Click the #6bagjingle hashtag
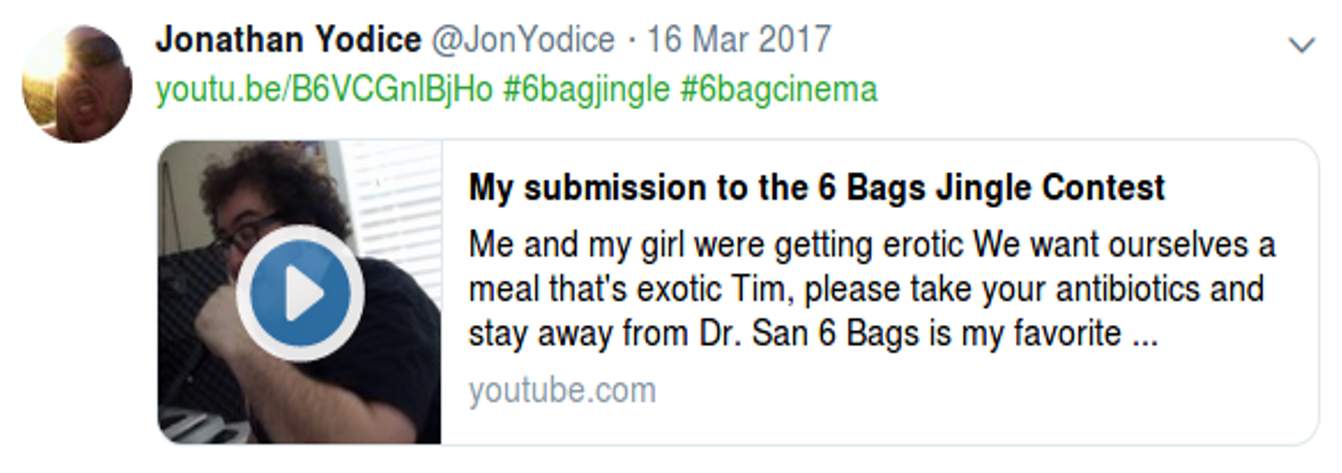 586,90
